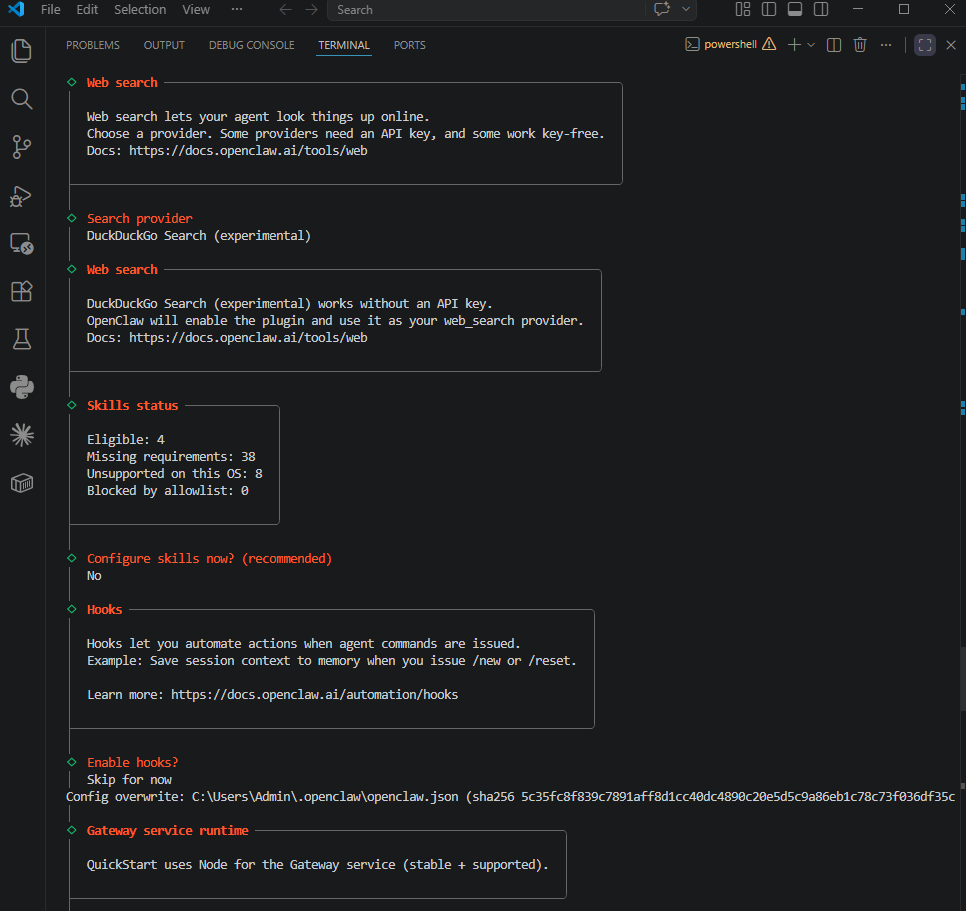Open the Testing flask view

pyautogui.click(x=22, y=339)
